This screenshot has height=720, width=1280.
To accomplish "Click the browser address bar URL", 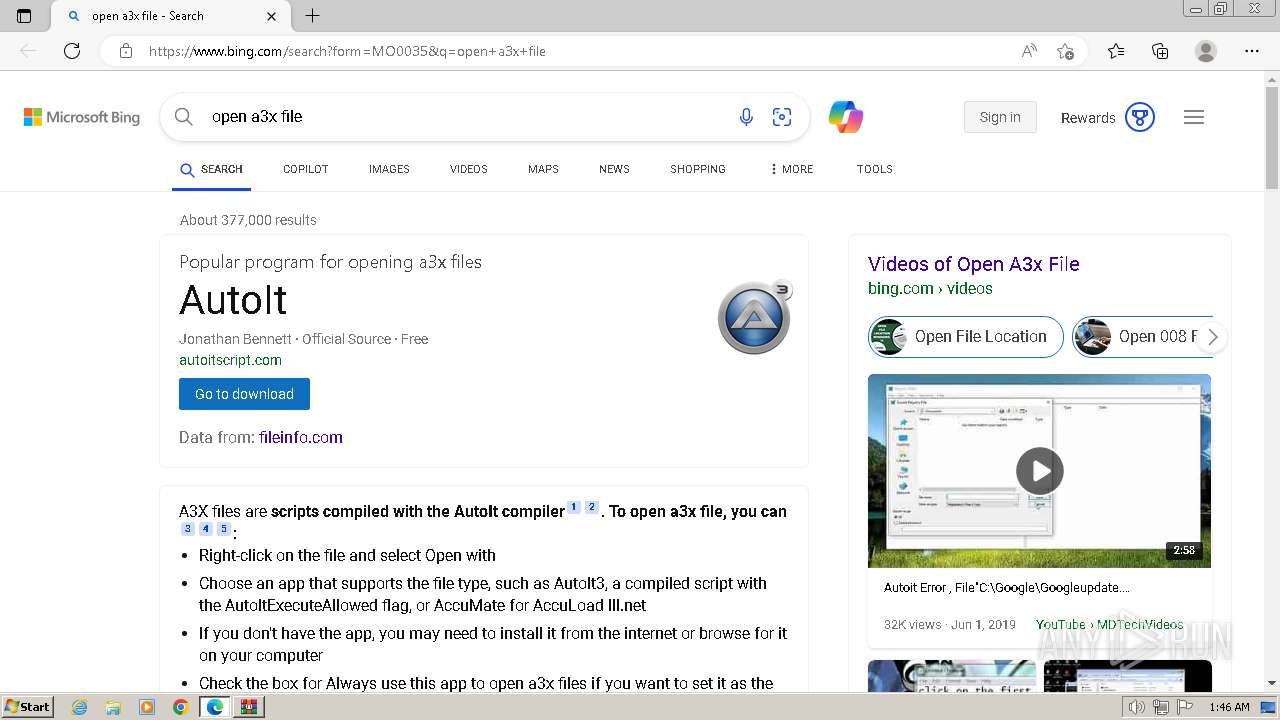I will coord(347,51).
